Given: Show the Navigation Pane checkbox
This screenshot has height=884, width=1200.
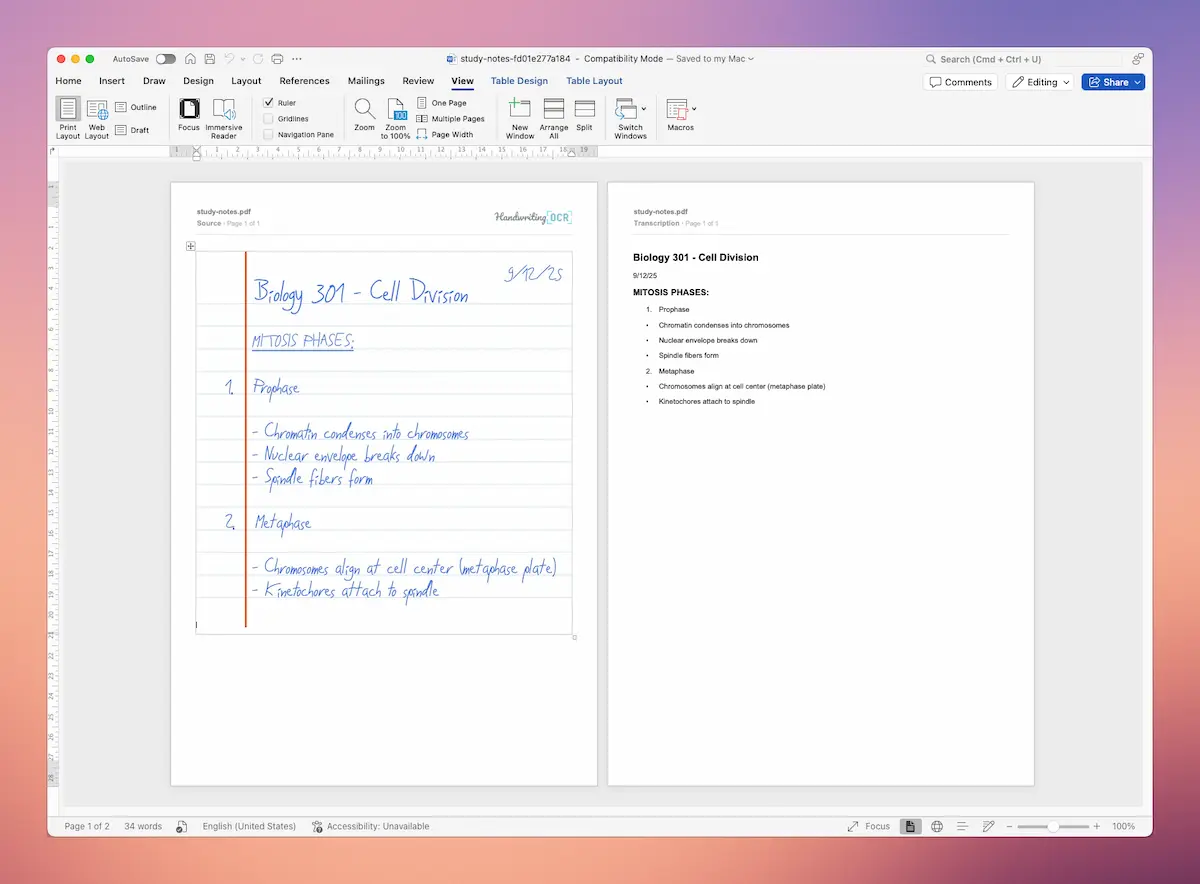Looking at the screenshot, I should (x=270, y=133).
